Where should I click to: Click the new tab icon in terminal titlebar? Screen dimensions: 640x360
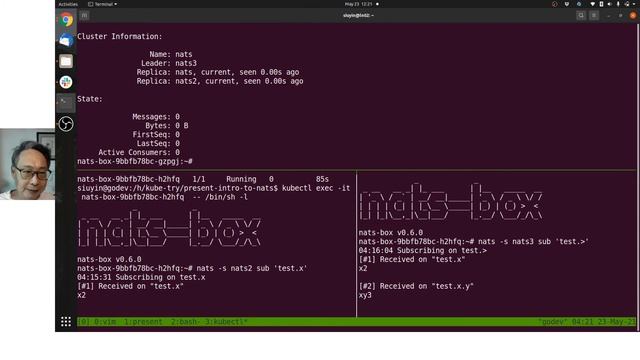click(x=84, y=16)
